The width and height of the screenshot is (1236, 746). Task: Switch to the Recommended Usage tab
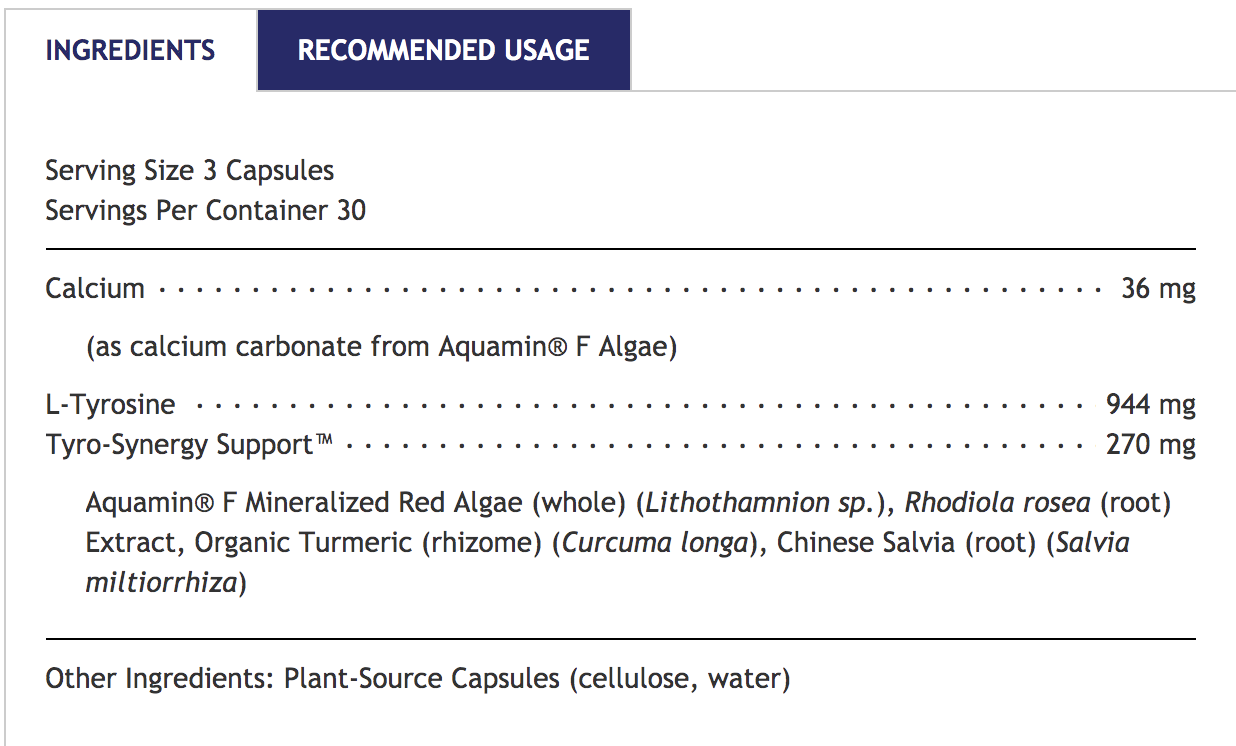[x=443, y=51]
